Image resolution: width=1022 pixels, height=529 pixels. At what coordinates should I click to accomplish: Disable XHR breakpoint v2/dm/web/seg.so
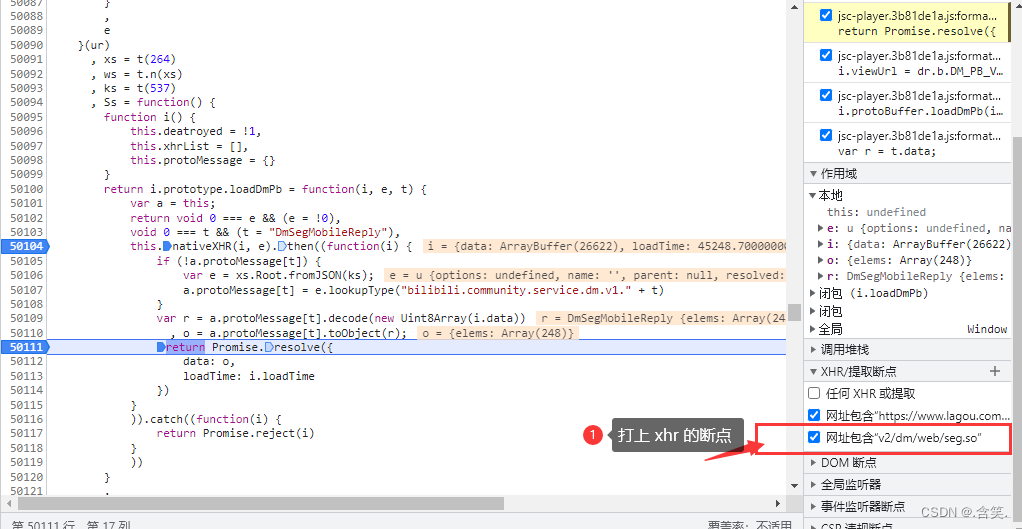tap(813, 437)
